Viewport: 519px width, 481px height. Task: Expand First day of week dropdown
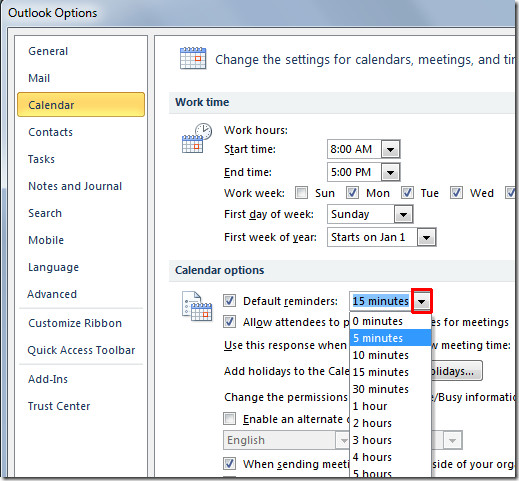(x=403, y=214)
